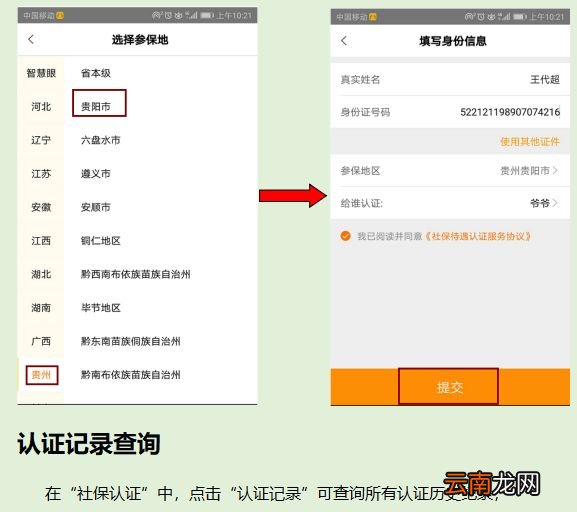Tap battery icon in left phone status bar

coord(207,15)
